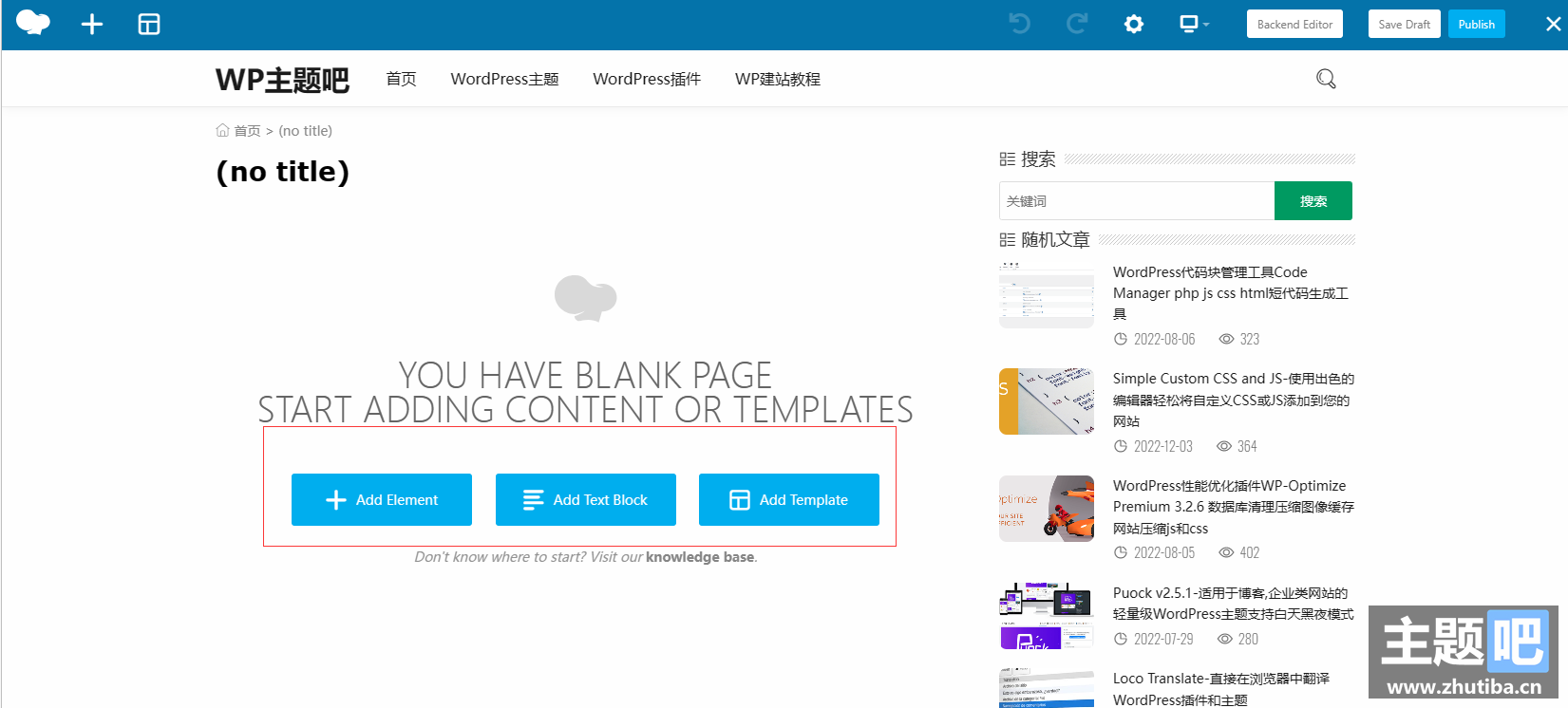Screen dimensions: 1568x708
Task: Click the 402 view count
Action: 1250,552
